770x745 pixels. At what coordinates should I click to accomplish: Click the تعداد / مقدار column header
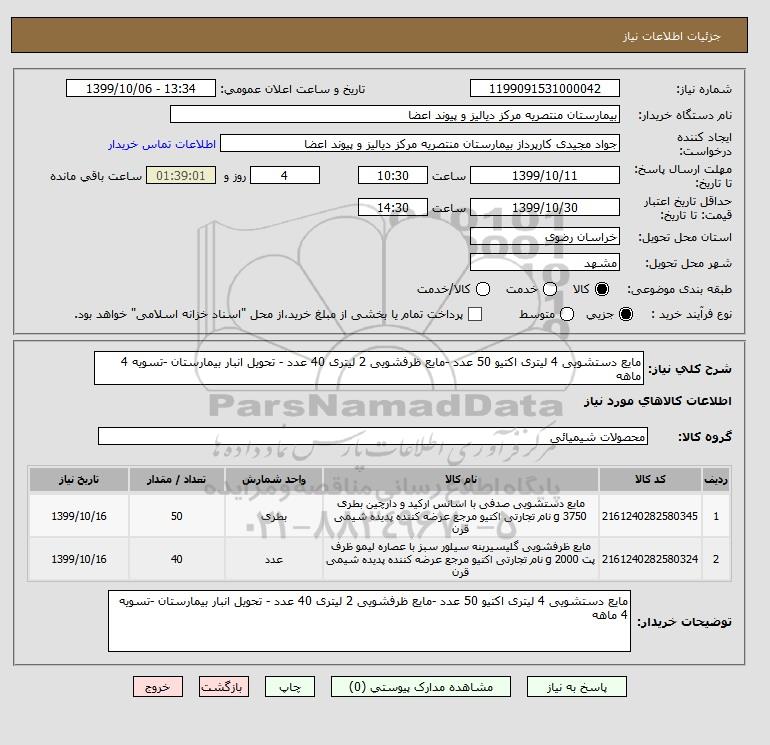(x=177, y=479)
